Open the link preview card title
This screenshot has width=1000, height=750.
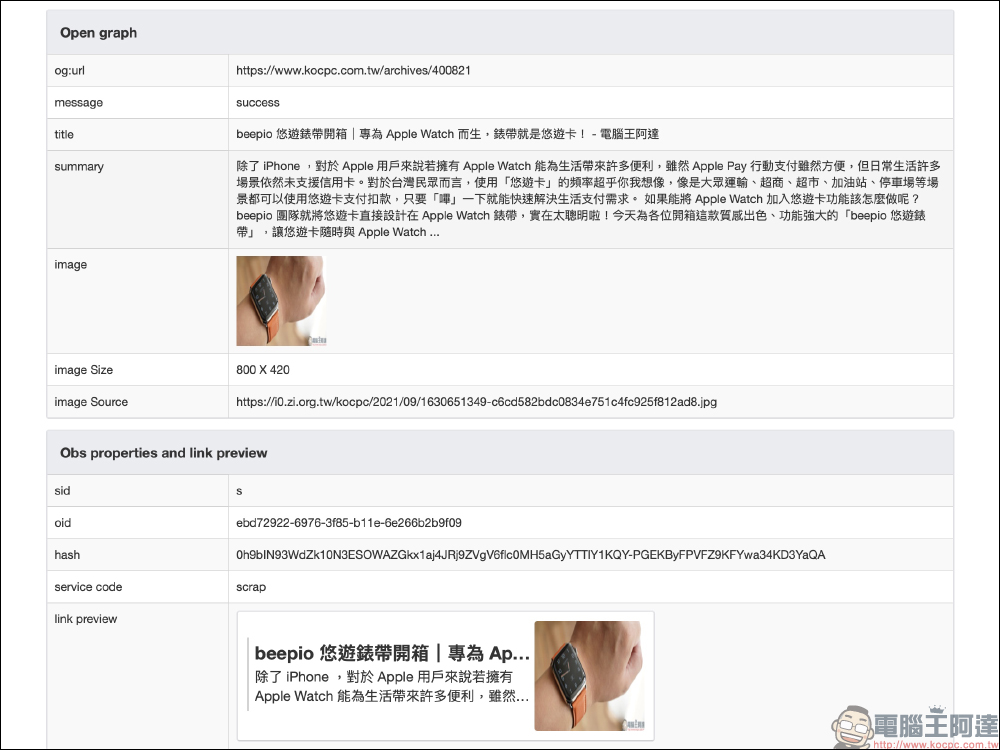point(392,653)
